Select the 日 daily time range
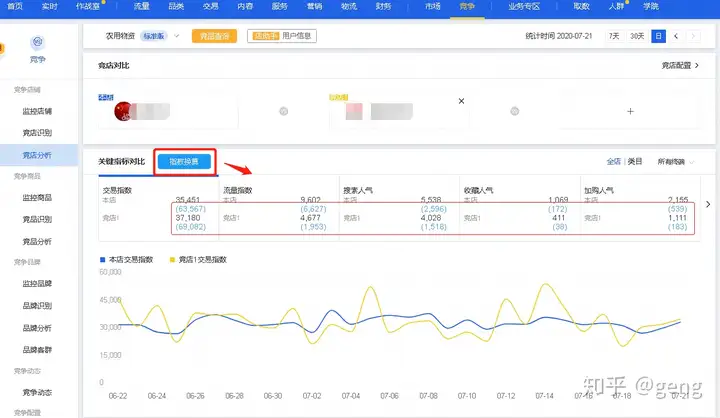Screen dimensions: 720x418 (x=658, y=36)
